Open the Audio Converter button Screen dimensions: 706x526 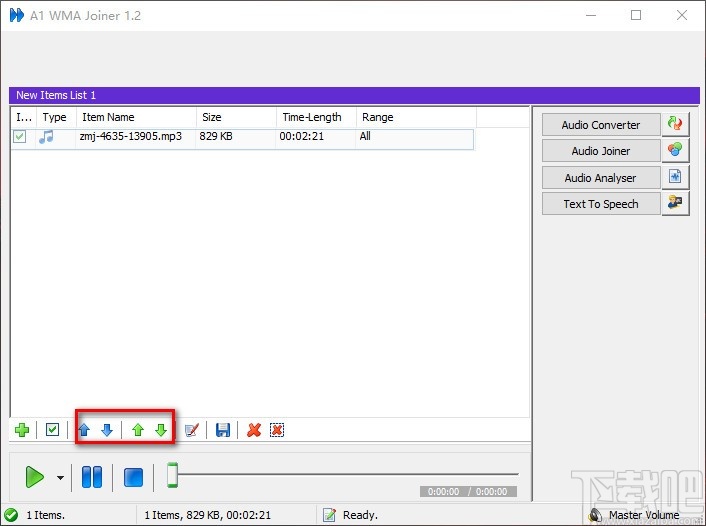pos(601,125)
